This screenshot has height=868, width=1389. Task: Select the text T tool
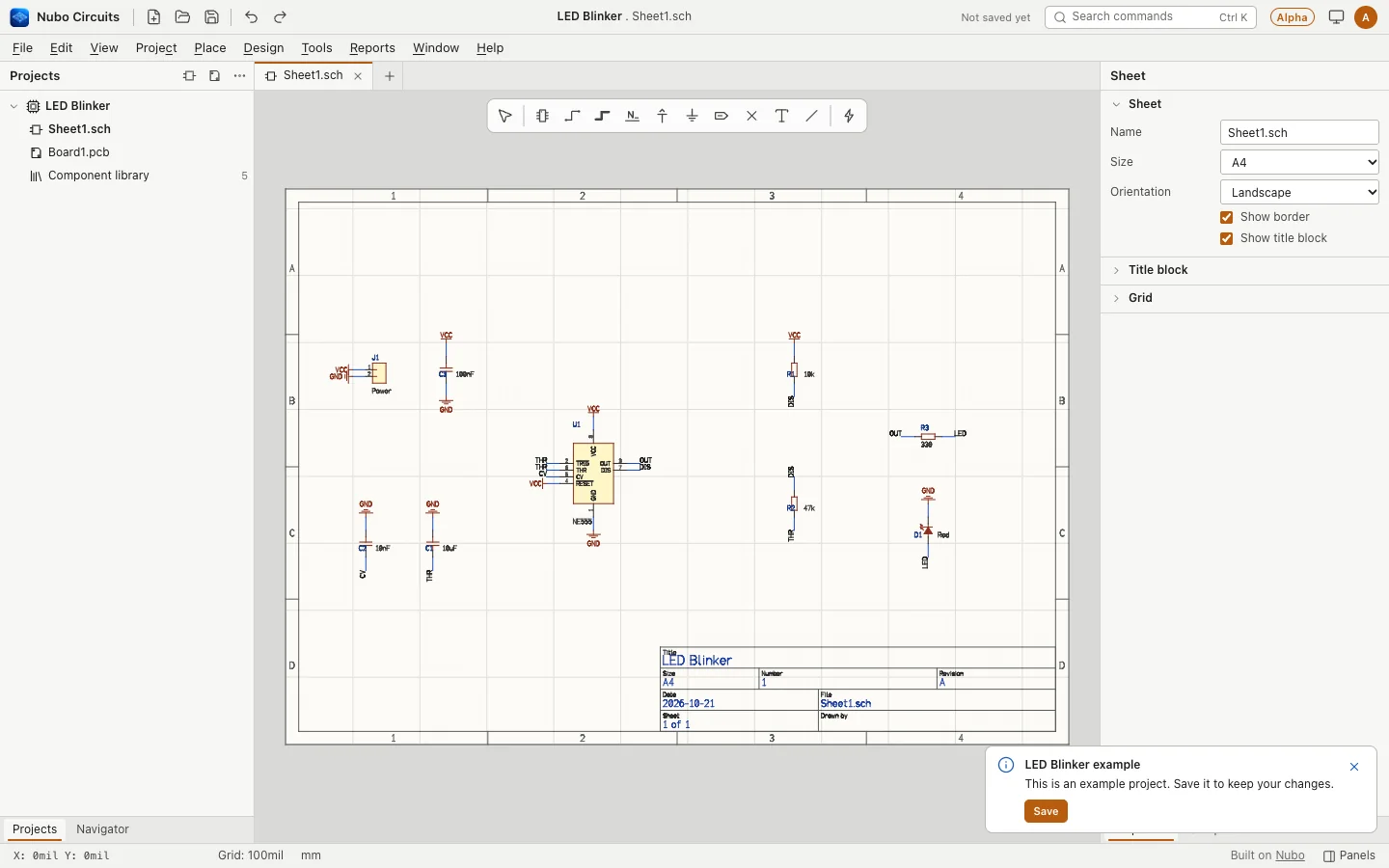click(782, 116)
